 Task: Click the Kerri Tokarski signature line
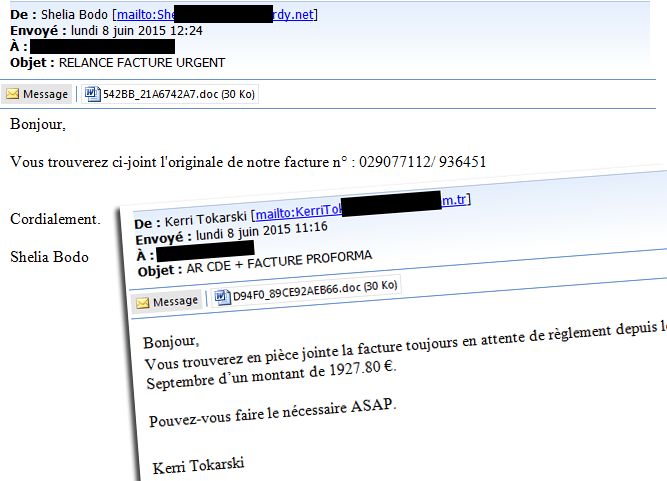[x=198, y=465]
